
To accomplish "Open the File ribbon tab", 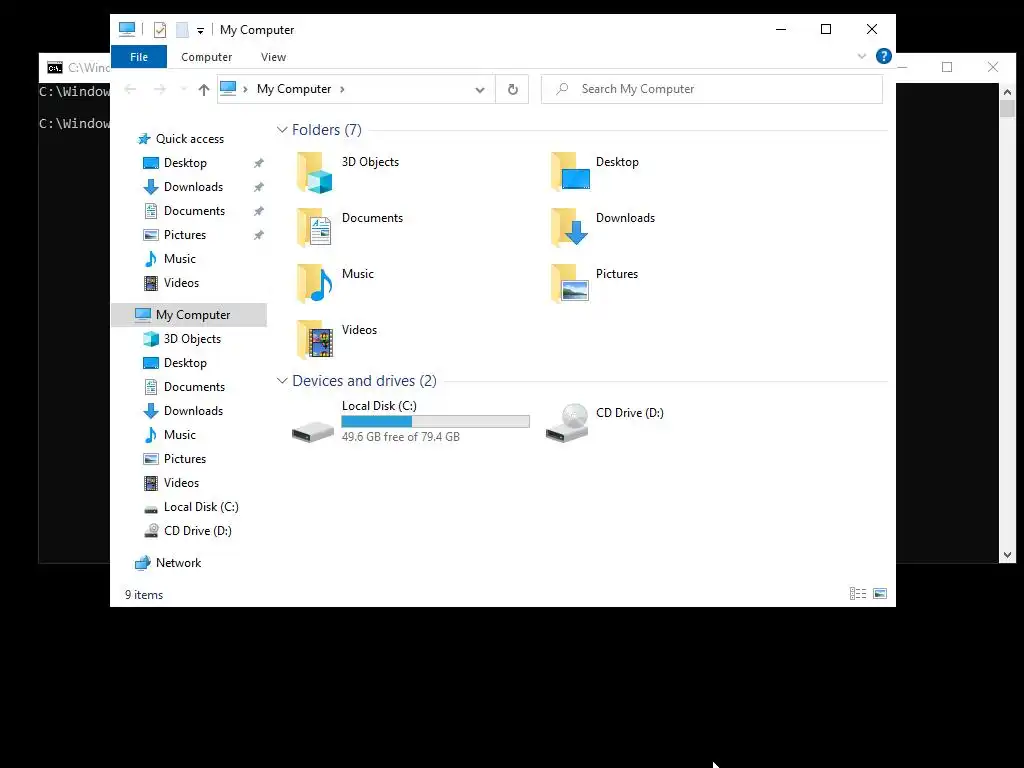I will pyautogui.click(x=138, y=57).
